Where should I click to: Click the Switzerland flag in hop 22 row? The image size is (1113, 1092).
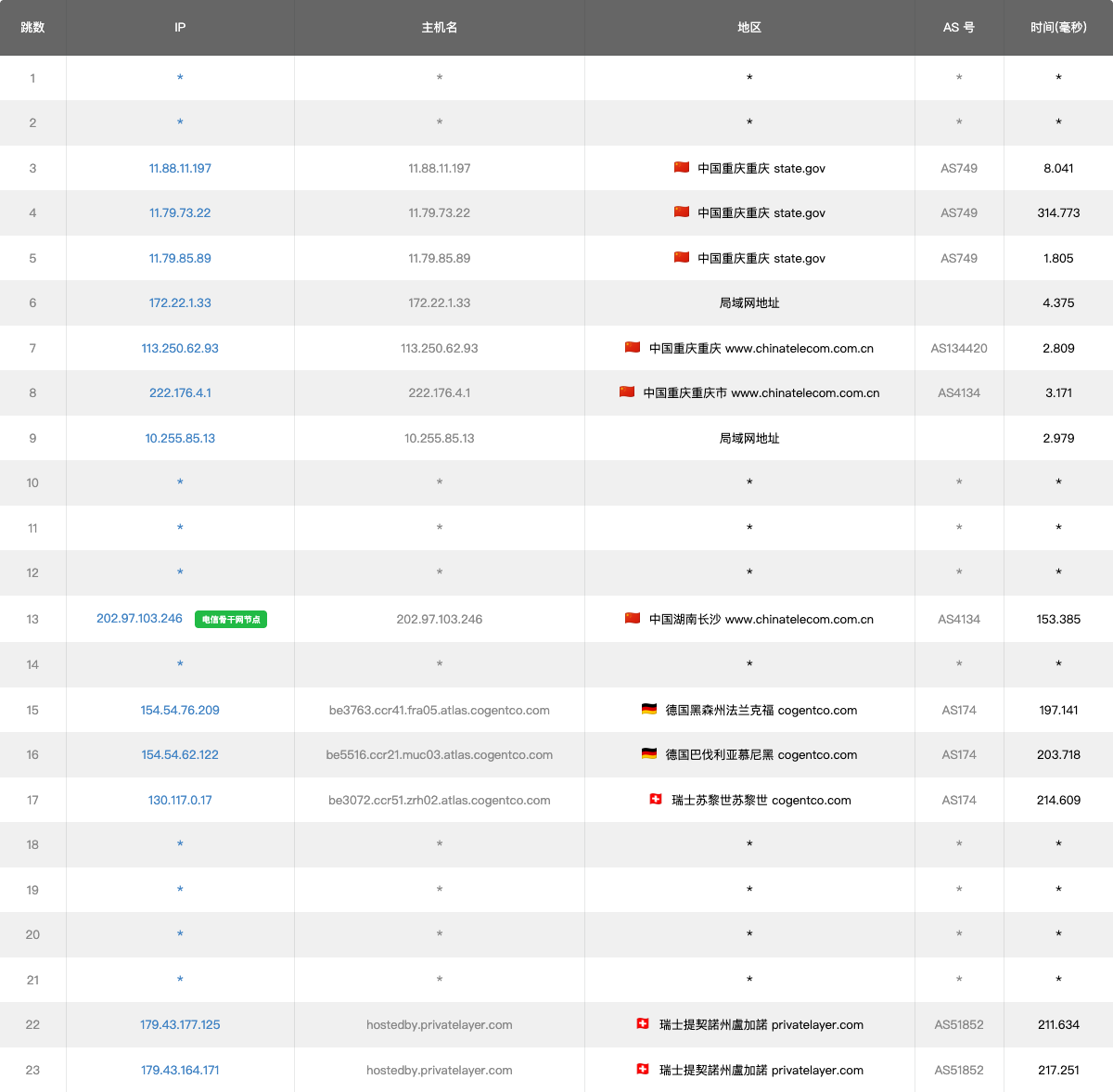click(643, 1024)
